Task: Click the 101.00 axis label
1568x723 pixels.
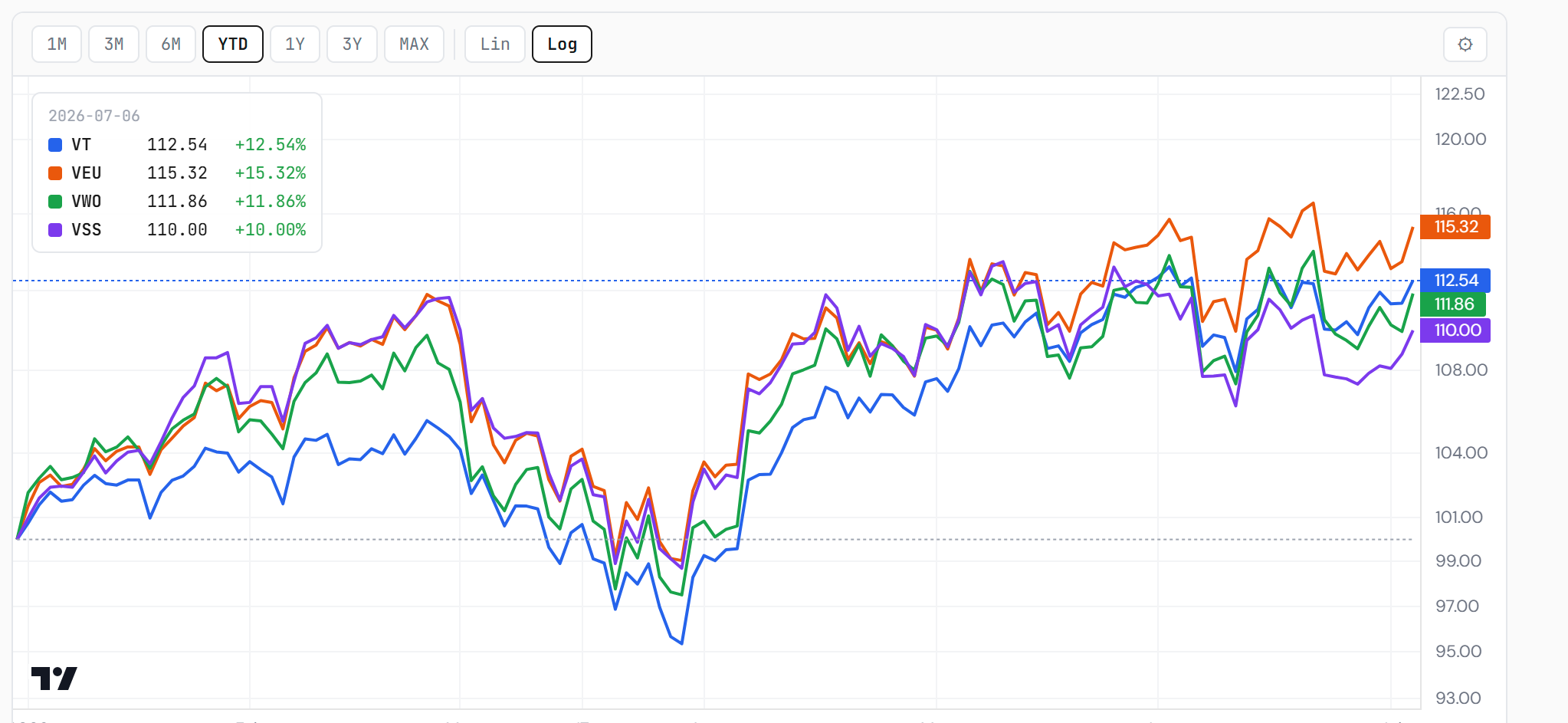Action: 1458,518
